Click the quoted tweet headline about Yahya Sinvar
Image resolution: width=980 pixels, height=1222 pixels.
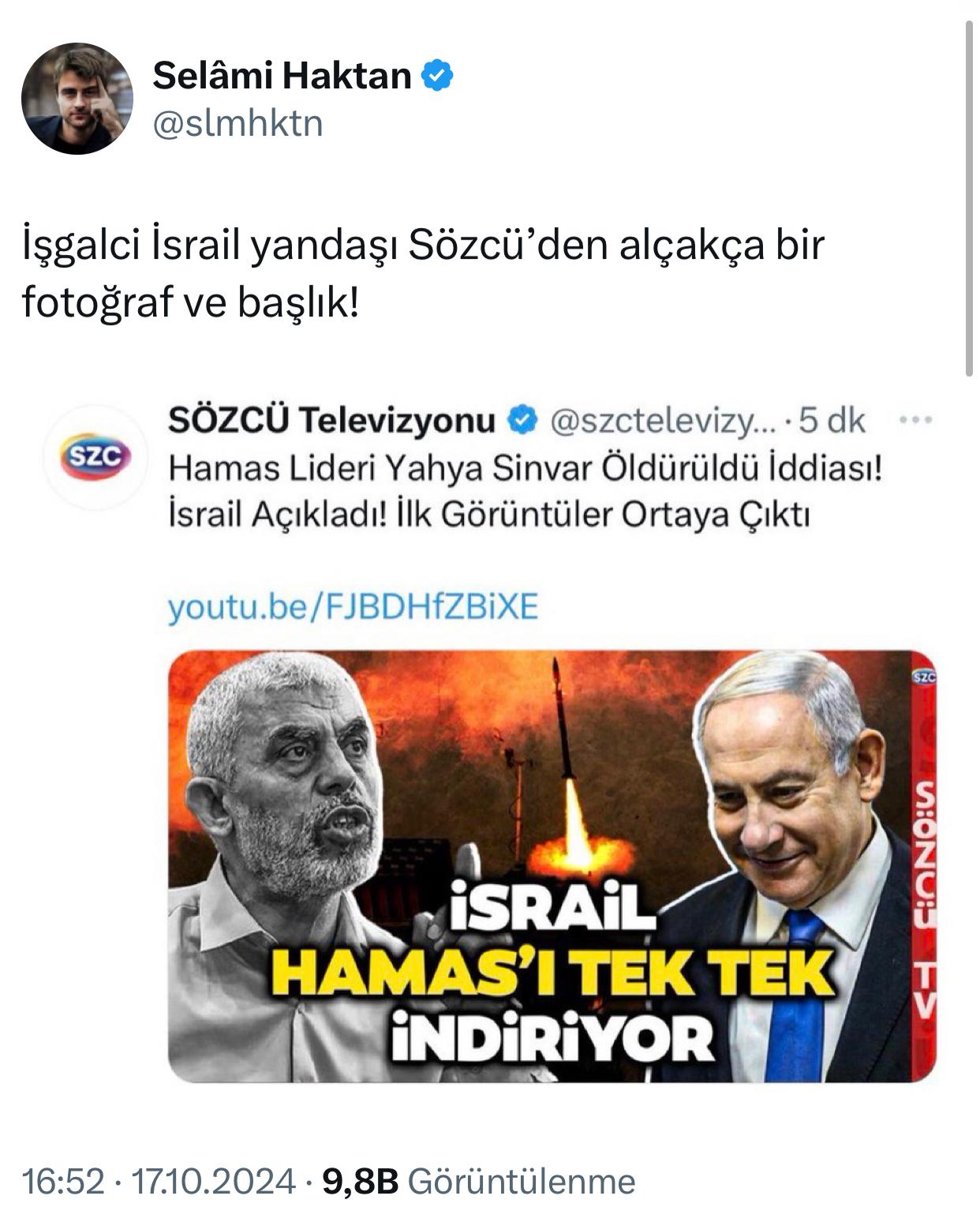525,492
